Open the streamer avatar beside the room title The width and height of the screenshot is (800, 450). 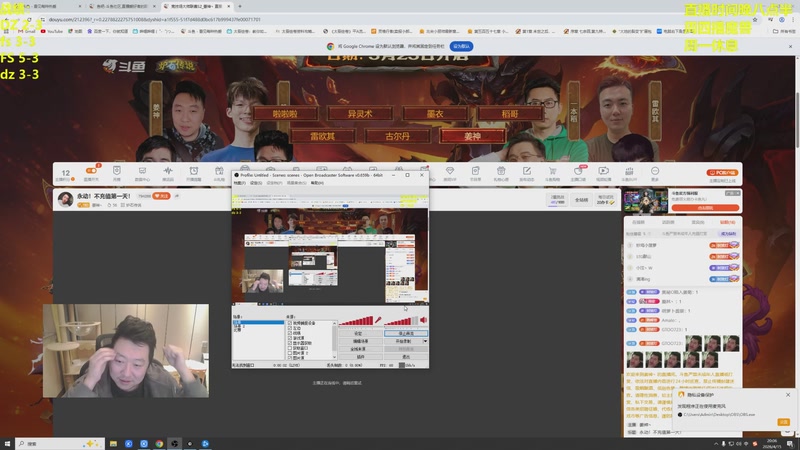(x=65, y=199)
